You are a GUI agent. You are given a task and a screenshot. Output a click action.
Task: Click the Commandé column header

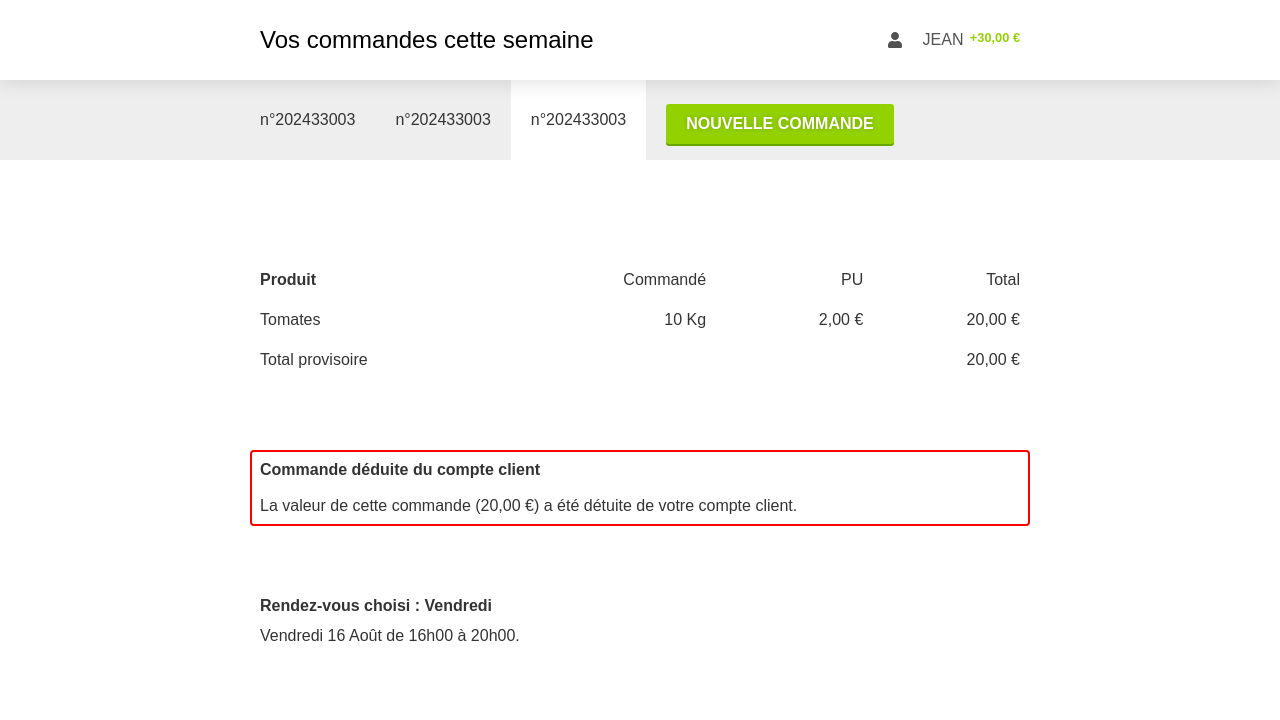pos(664,280)
